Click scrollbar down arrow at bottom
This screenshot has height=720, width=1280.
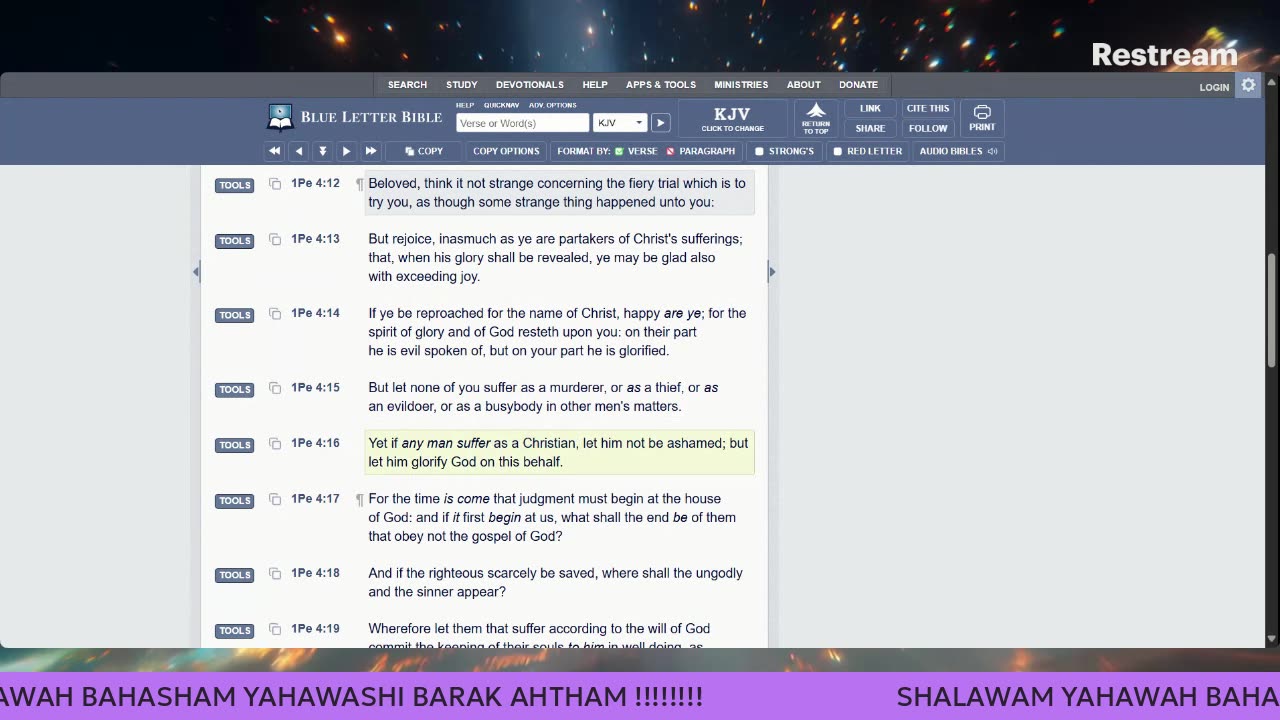point(1272,640)
